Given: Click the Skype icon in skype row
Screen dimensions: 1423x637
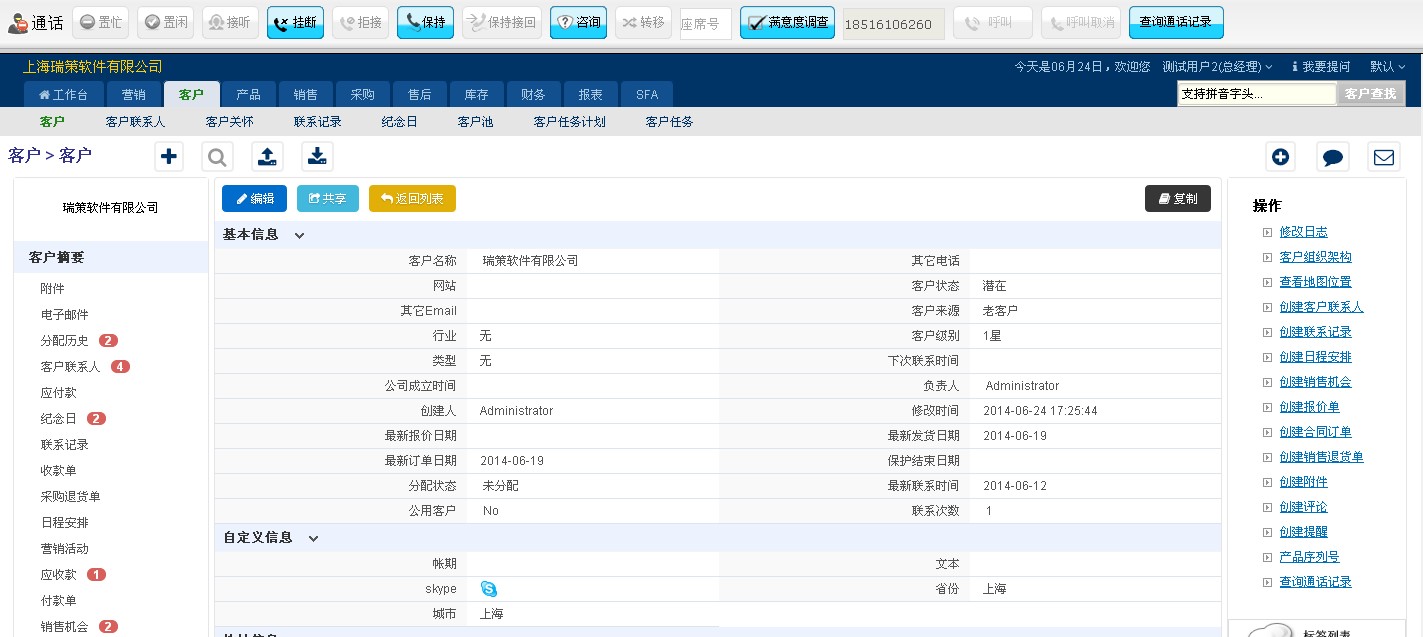Looking at the screenshot, I should click(x=488, y=589).
